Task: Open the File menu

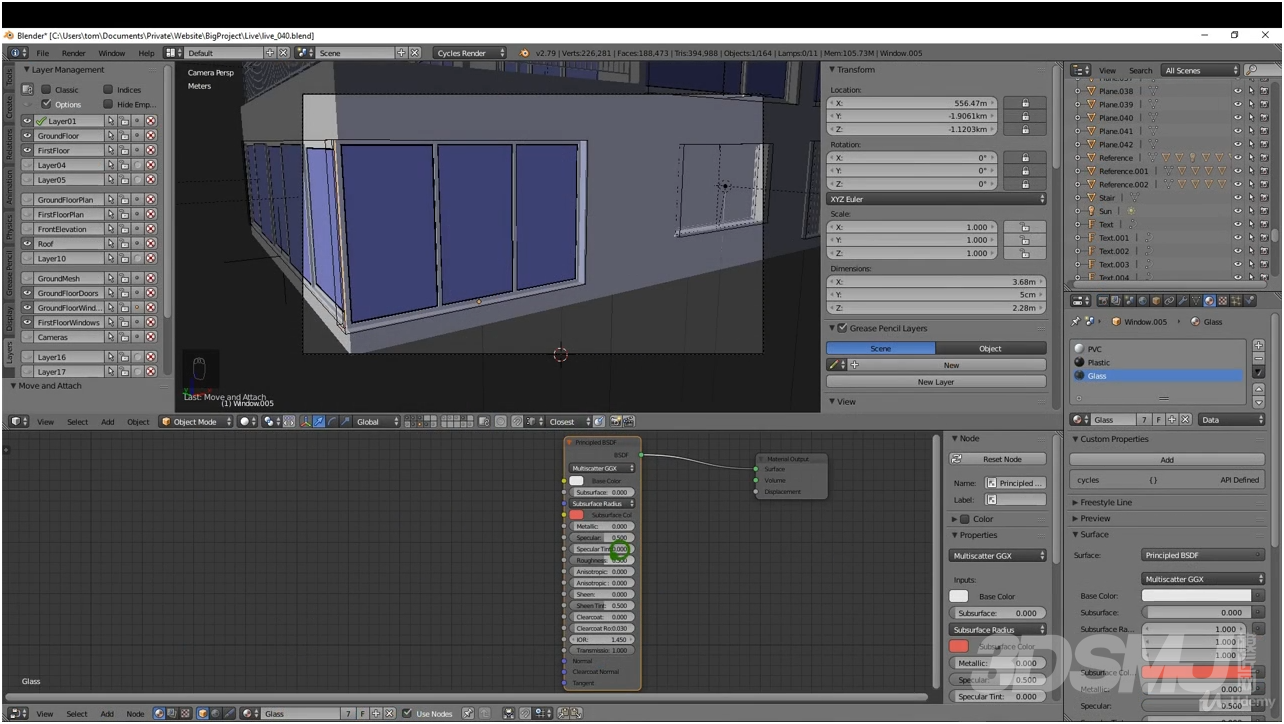Action: (42, 53)
